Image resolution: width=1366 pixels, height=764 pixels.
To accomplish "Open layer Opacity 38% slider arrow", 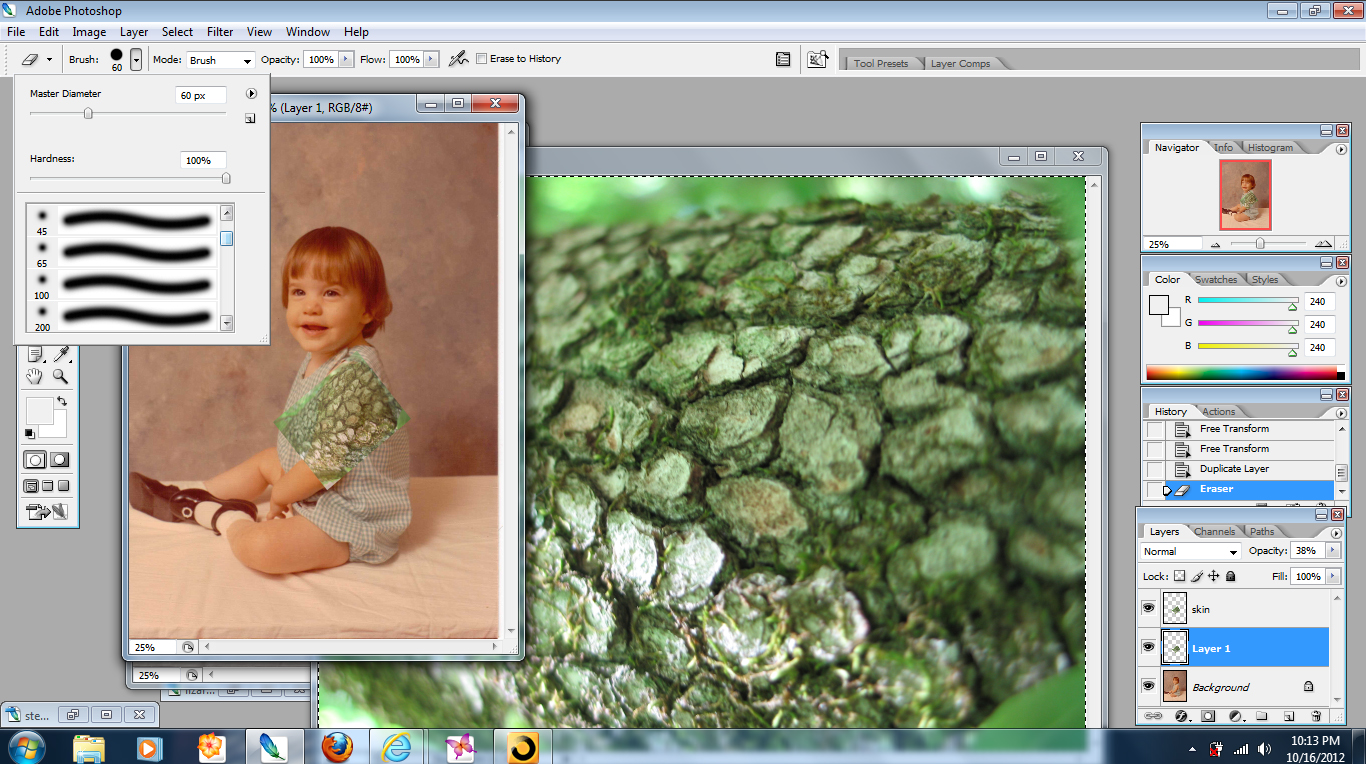I will (1331, 550).
